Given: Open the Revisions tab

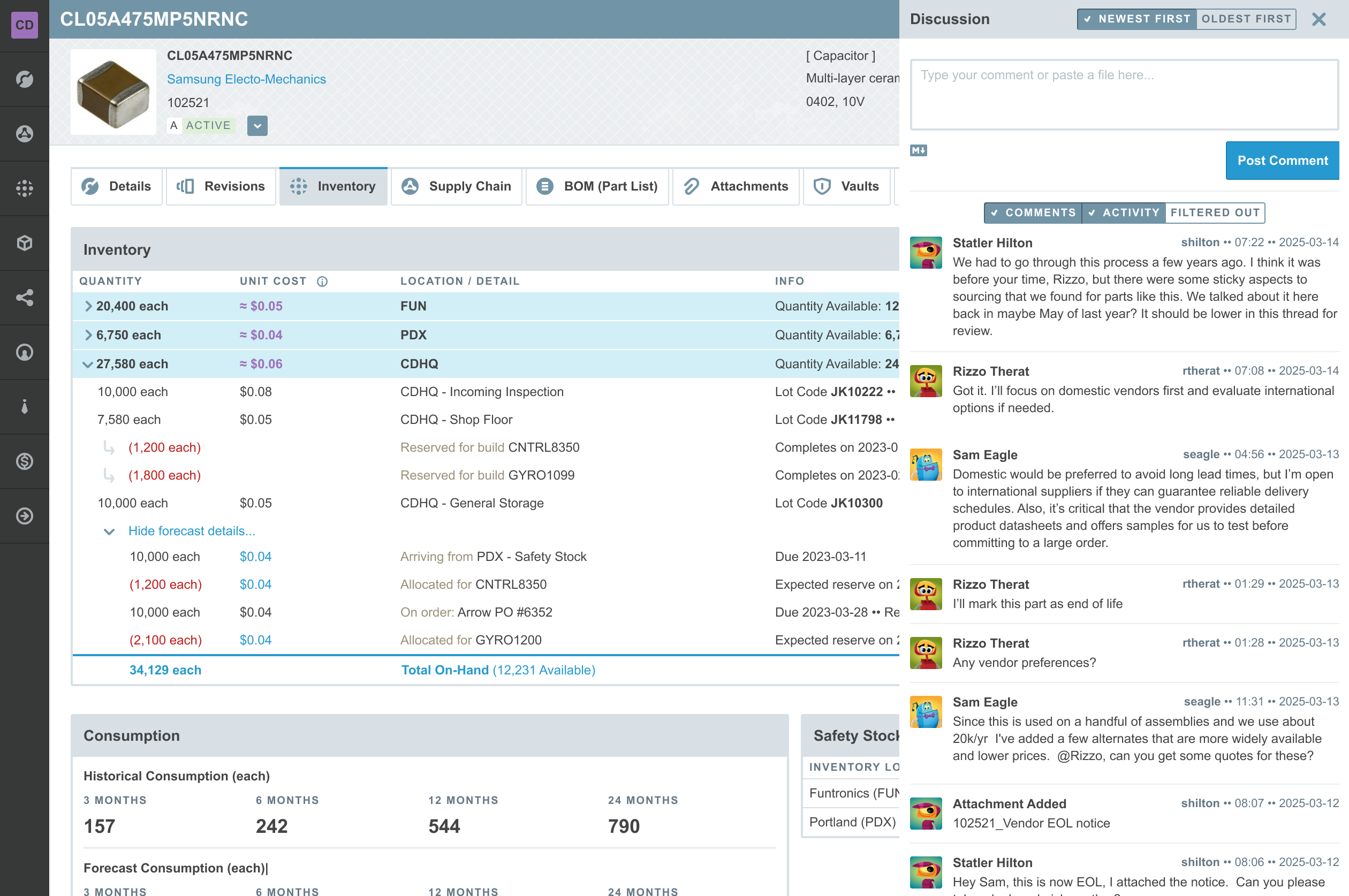Looking at the screenshot, I should [221, 186].
